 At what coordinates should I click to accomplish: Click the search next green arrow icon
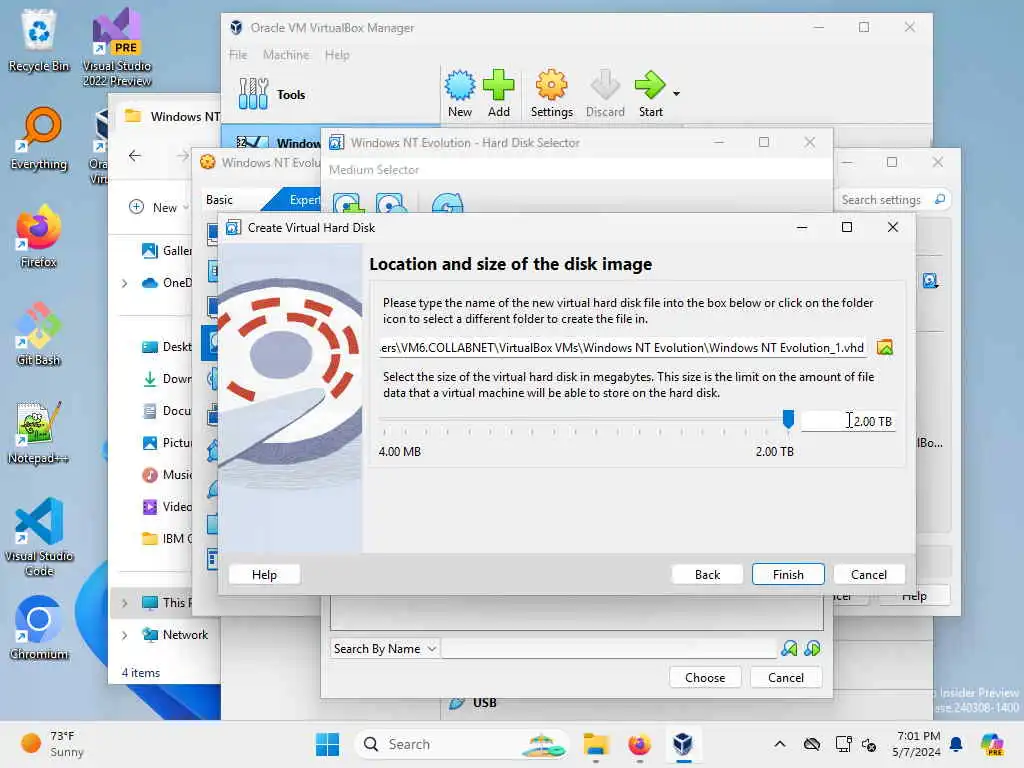(812, 648)
